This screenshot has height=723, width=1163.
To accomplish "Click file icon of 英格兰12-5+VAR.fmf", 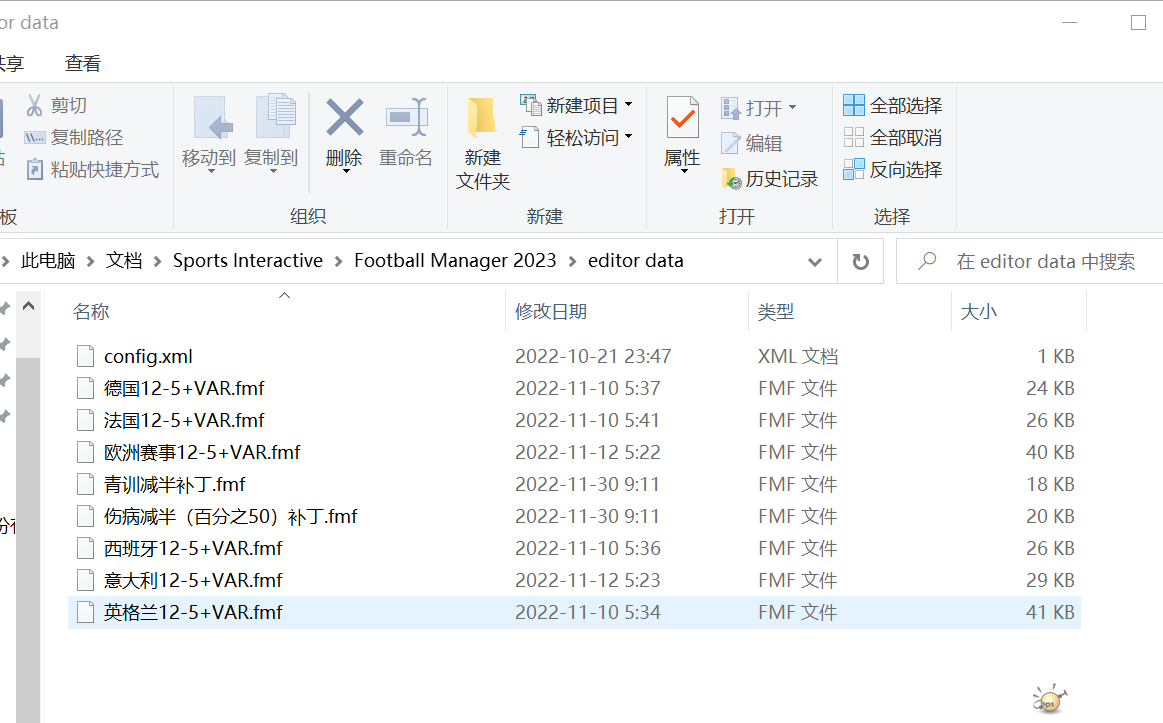I will coord(85,613).
